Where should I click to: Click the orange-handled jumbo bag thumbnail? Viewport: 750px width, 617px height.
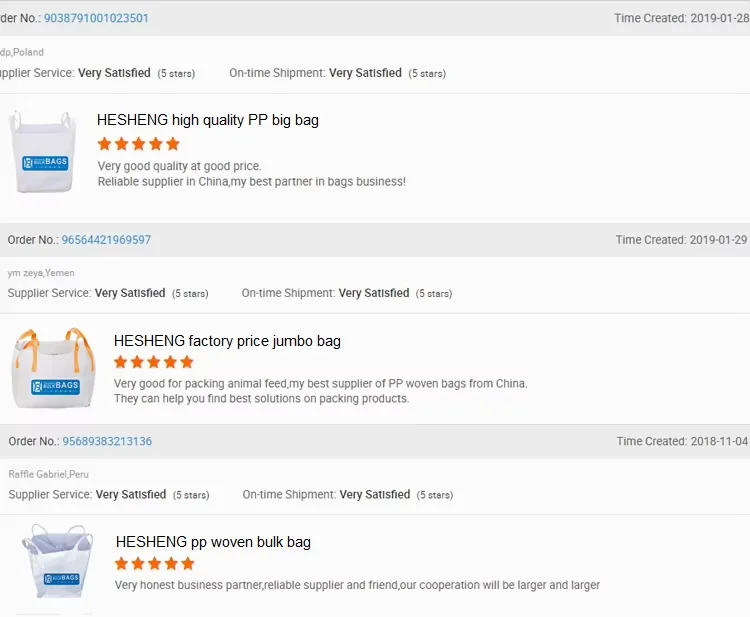54,367
